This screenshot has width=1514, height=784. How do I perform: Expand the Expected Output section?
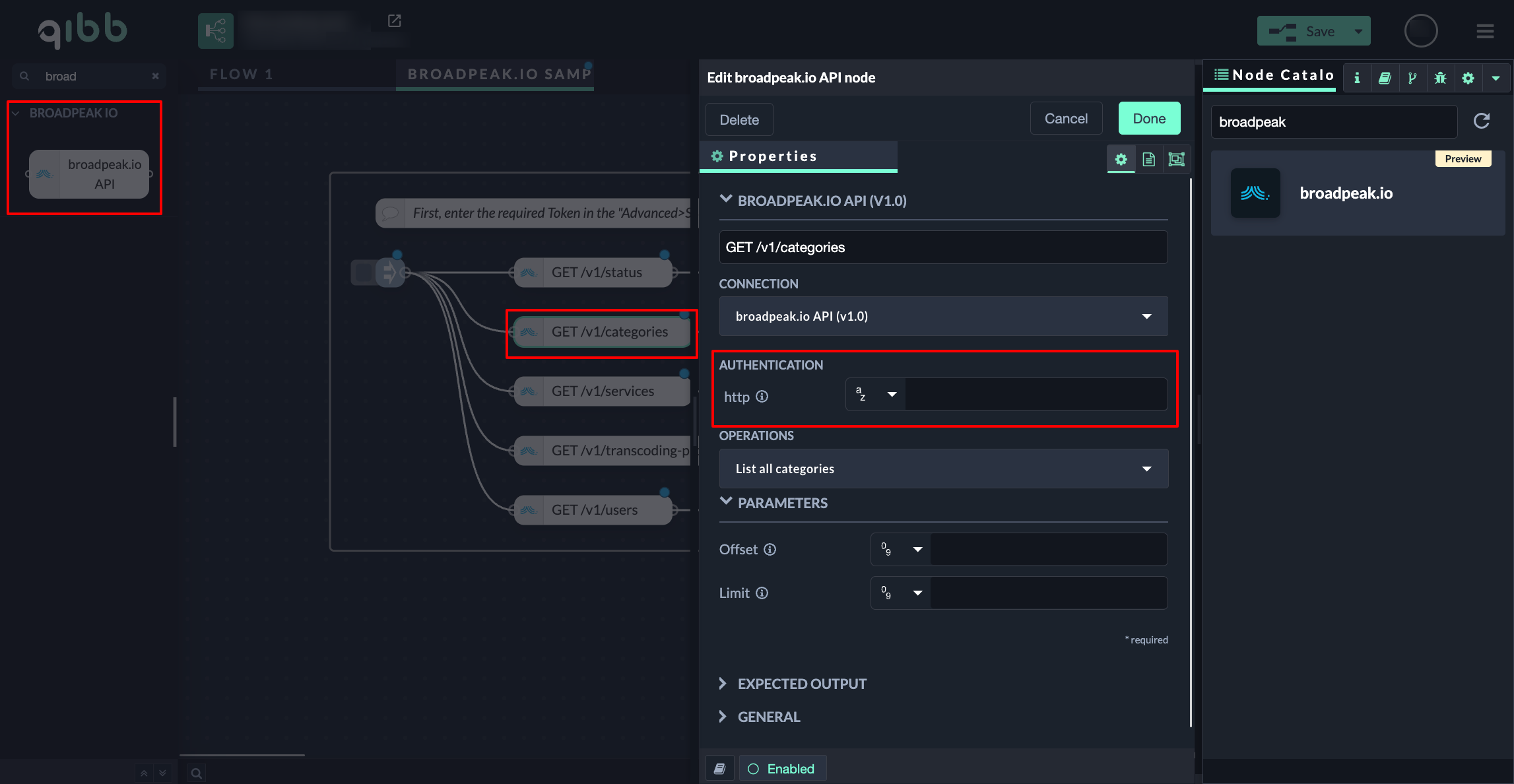coord(802,684)
